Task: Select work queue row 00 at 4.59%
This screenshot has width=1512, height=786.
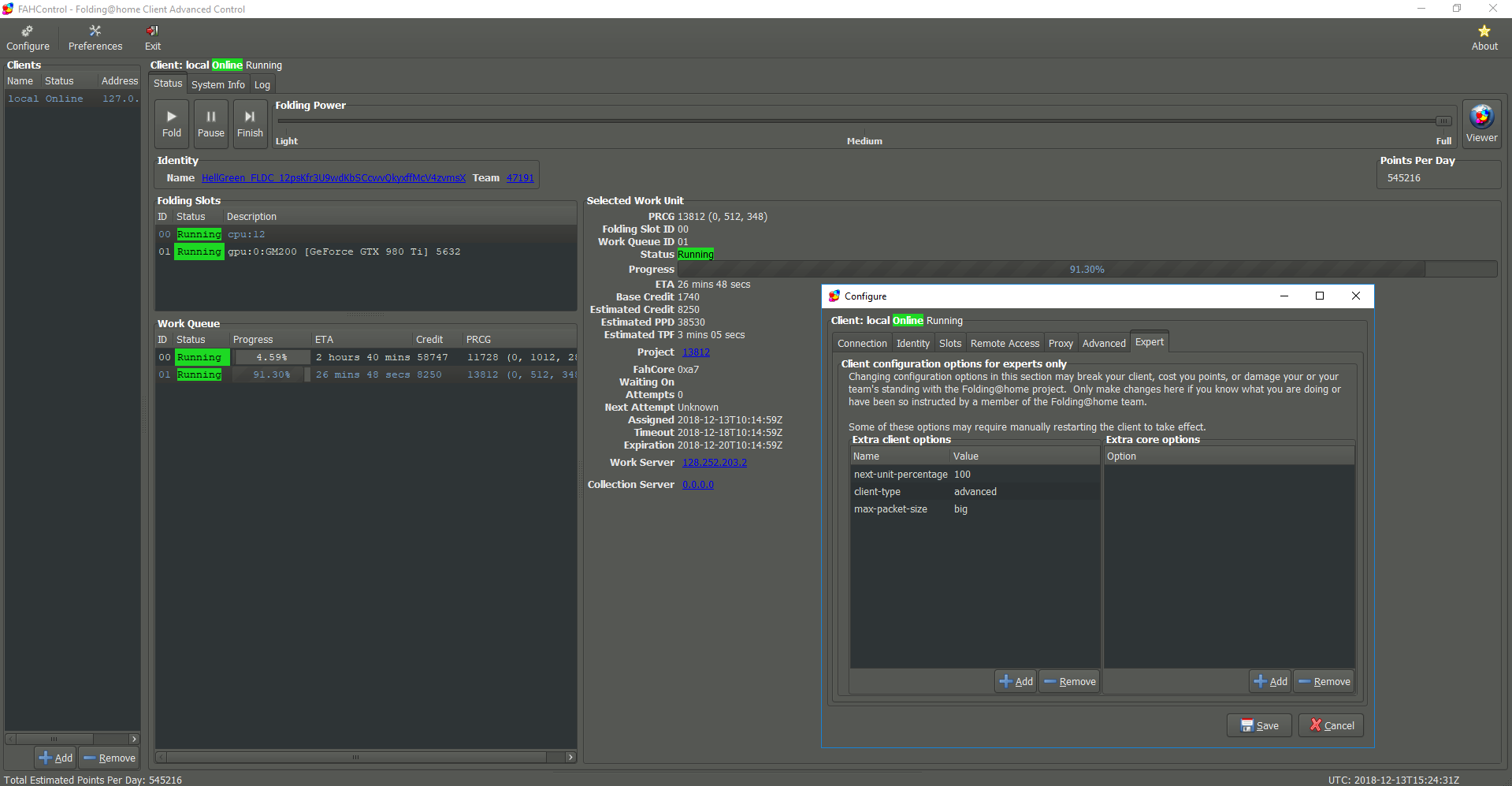Action: click(x=366, y=357)
